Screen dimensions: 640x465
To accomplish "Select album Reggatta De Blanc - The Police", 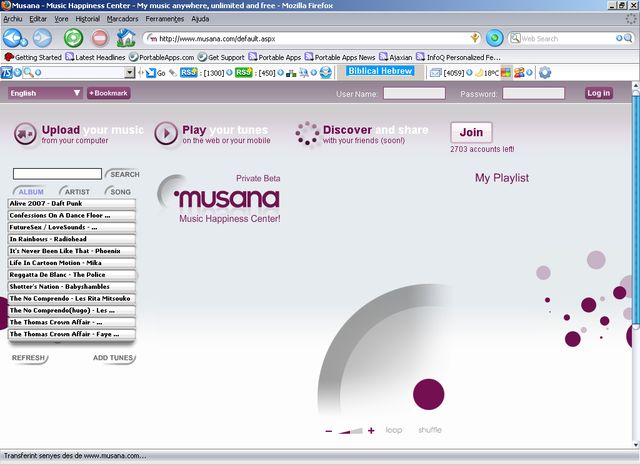I will 72,274.
